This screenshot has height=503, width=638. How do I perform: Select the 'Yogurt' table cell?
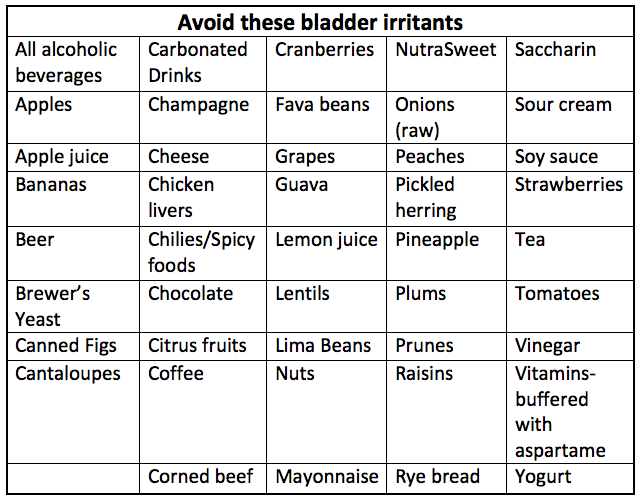coord(543,477)
